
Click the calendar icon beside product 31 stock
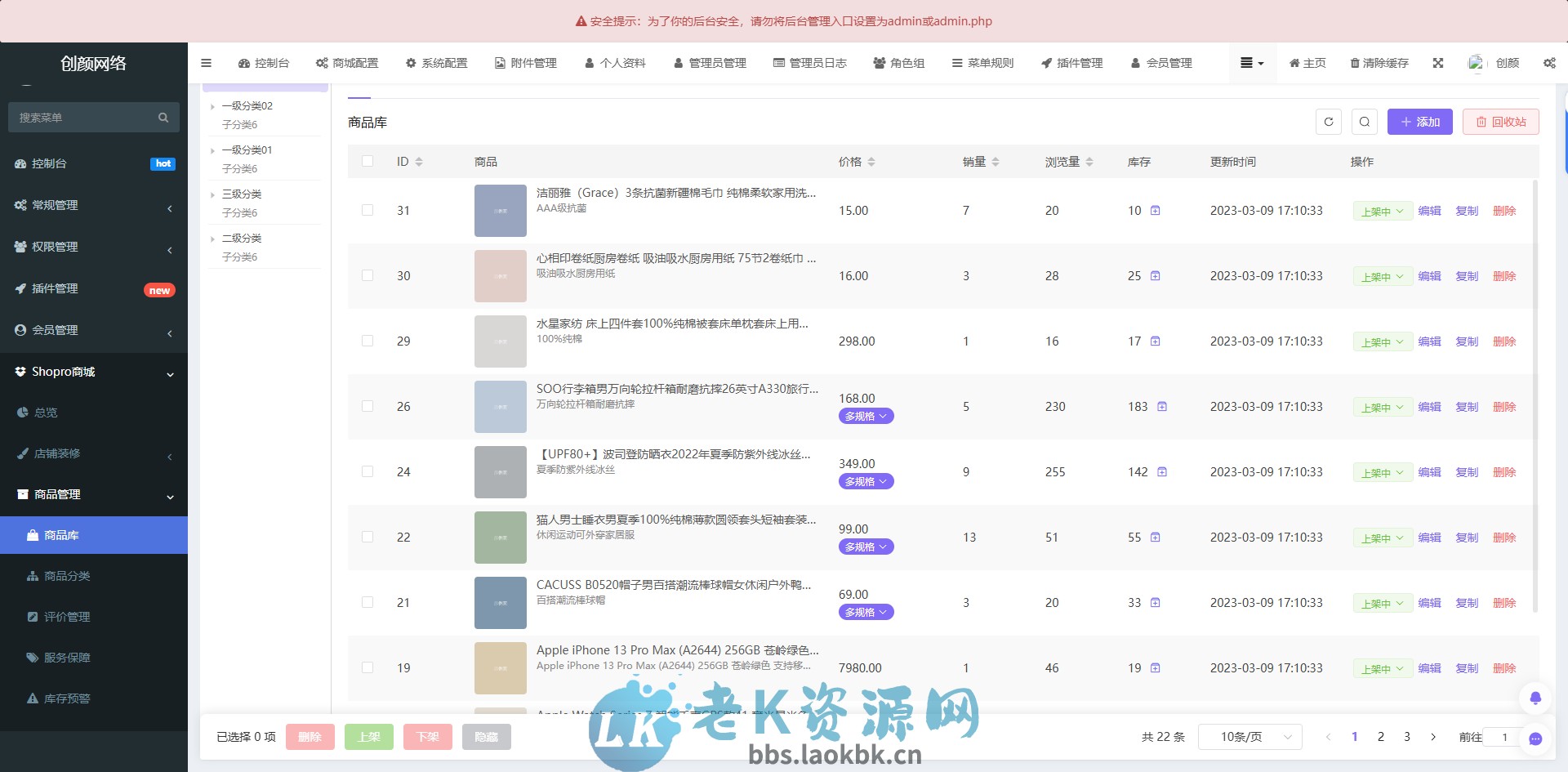coord(1155,210)
